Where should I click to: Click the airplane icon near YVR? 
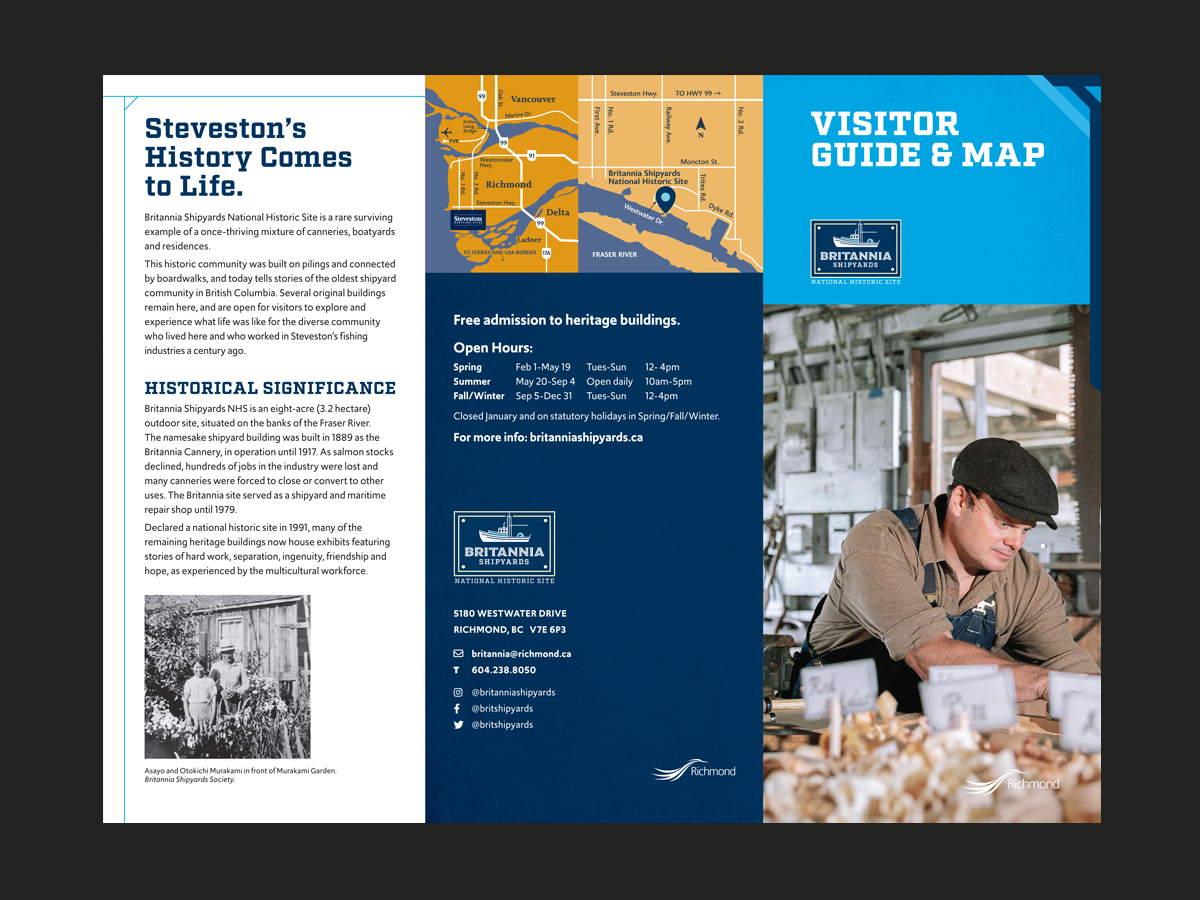pos(446,132)
